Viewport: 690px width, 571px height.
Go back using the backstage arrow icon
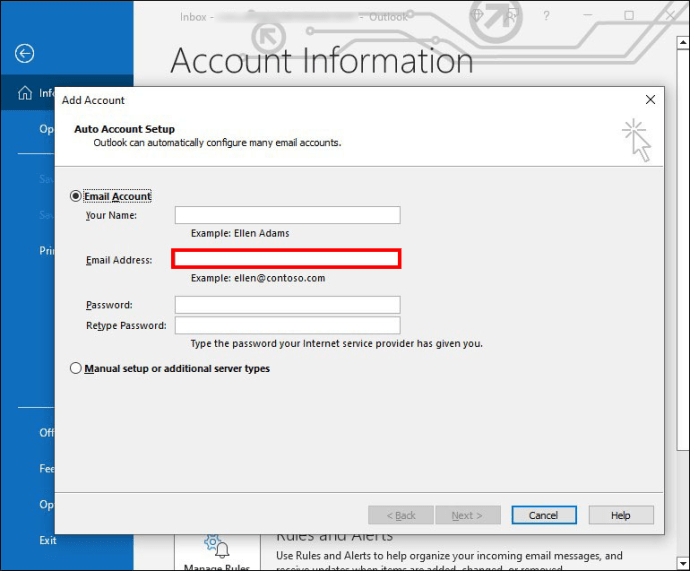(x=24, y=54)
